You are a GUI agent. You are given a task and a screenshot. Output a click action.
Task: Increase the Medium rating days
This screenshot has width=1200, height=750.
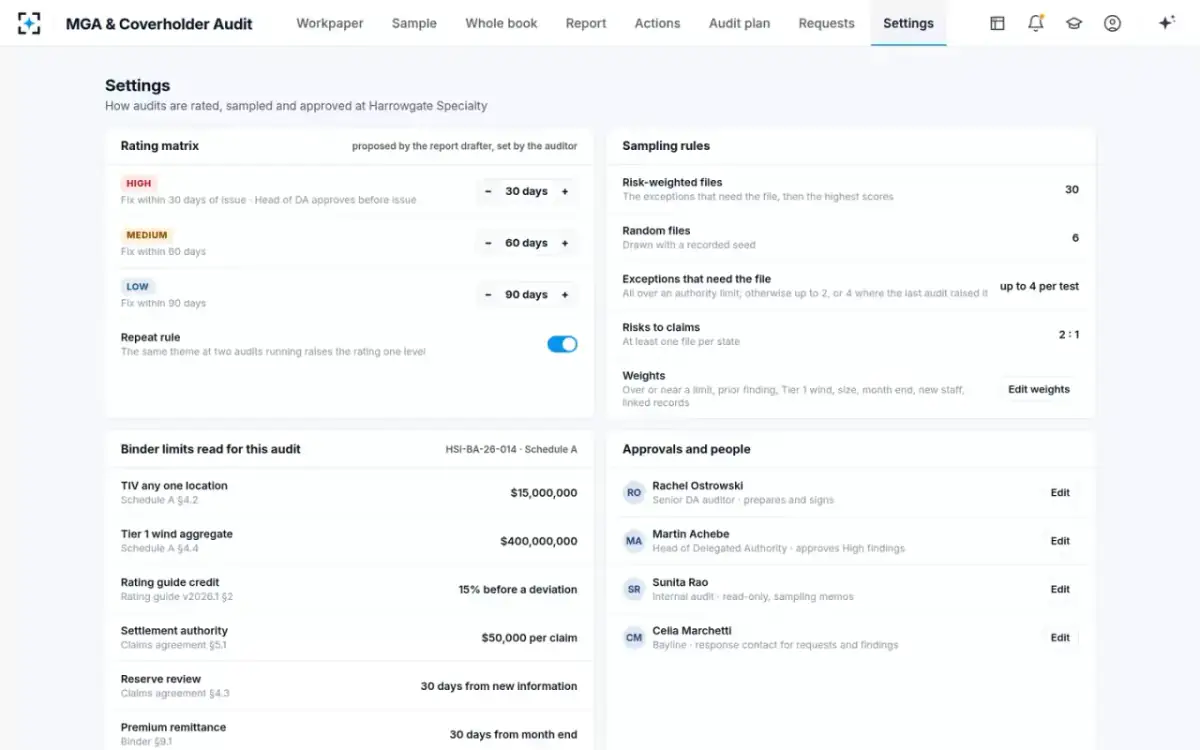pos(565,243)
